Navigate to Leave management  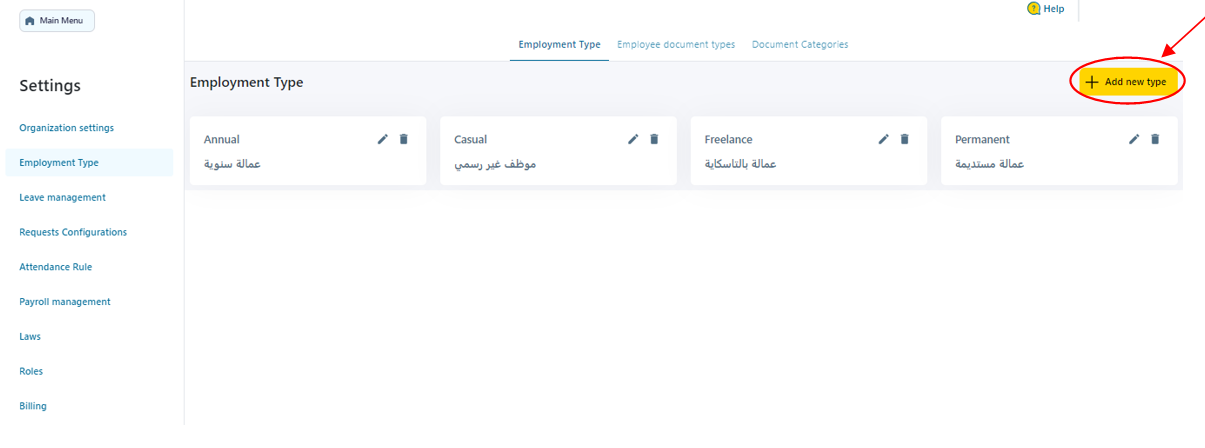(x=62, y=198)
